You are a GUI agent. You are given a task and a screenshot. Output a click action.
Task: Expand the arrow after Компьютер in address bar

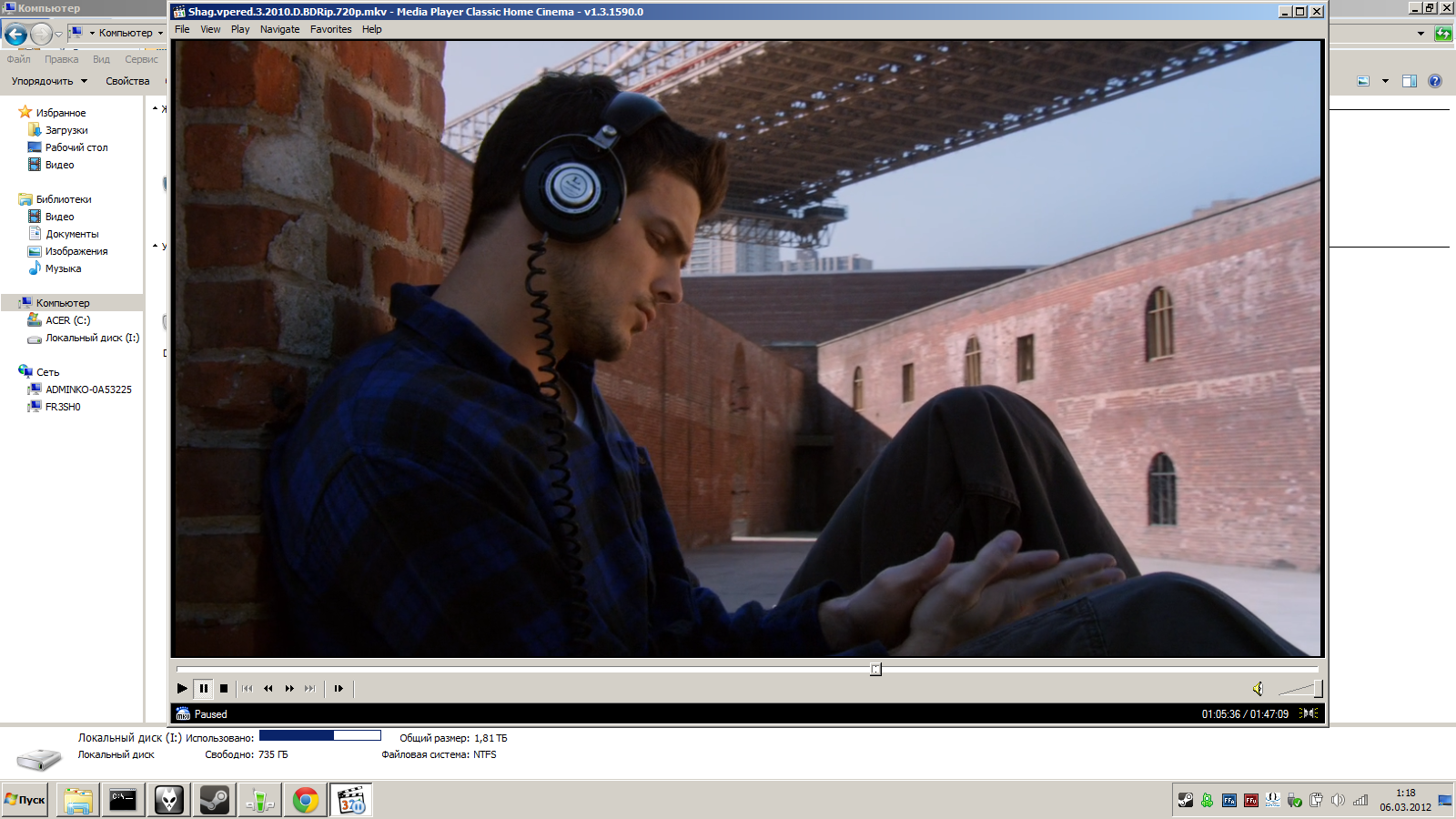160,33
